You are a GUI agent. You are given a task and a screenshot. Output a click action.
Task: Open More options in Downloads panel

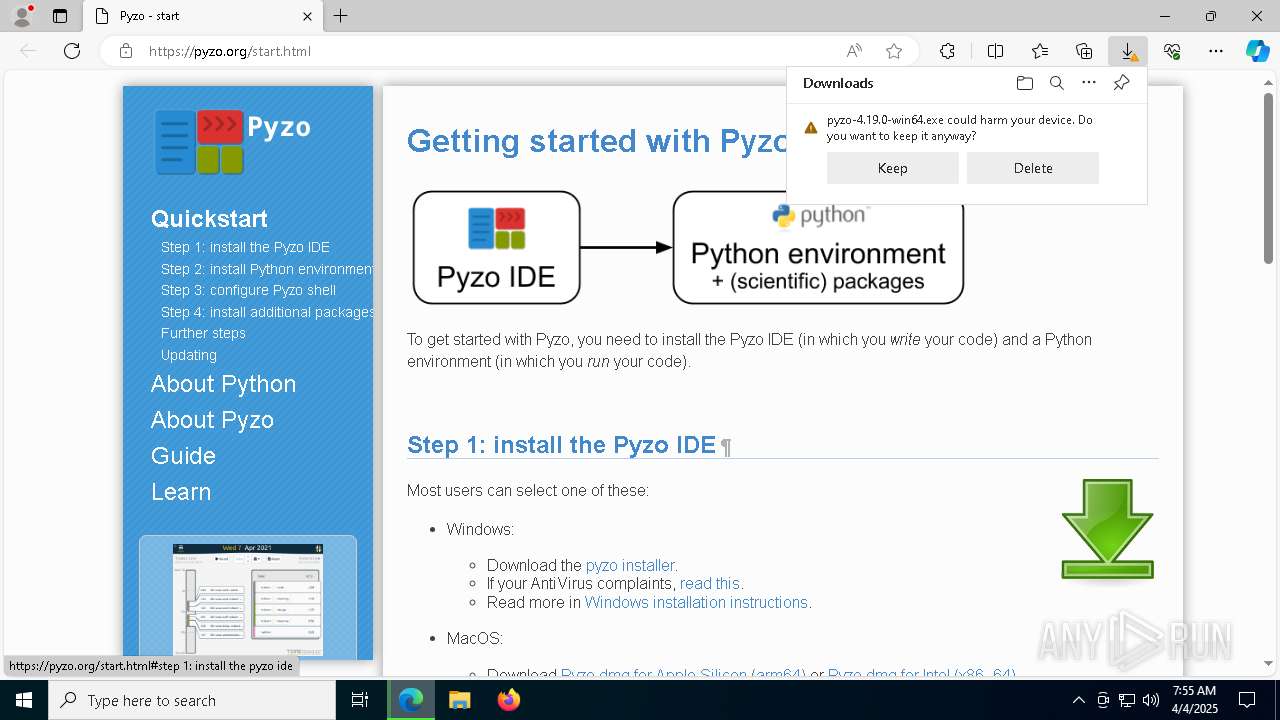(1089, 83)
